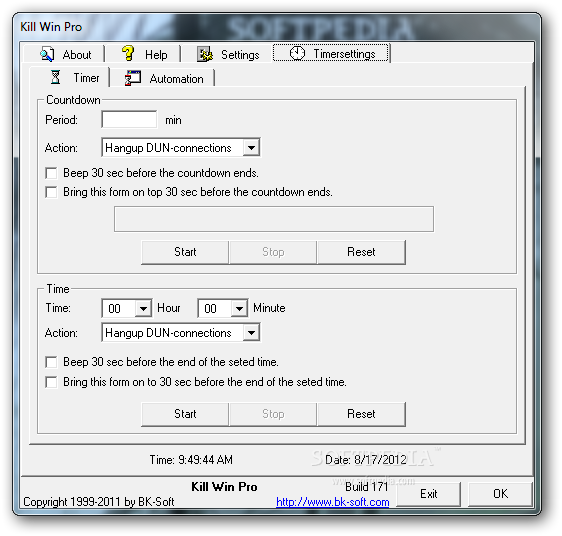The width and height of the screenshot is (562, 536).
Task: Click the countdown progress bar
Action: coord(274,219)
